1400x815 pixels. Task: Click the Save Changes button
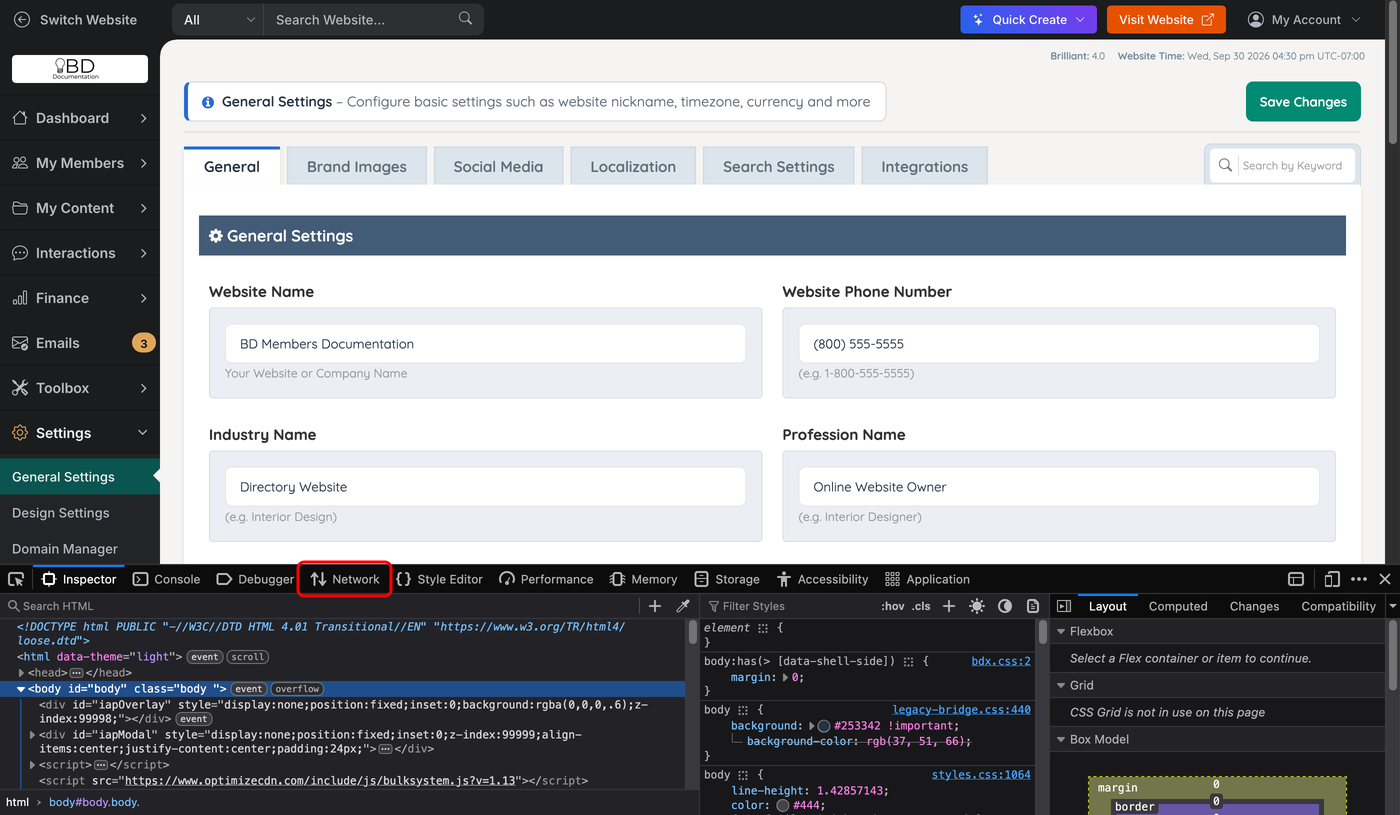(x=1303, y=101)
